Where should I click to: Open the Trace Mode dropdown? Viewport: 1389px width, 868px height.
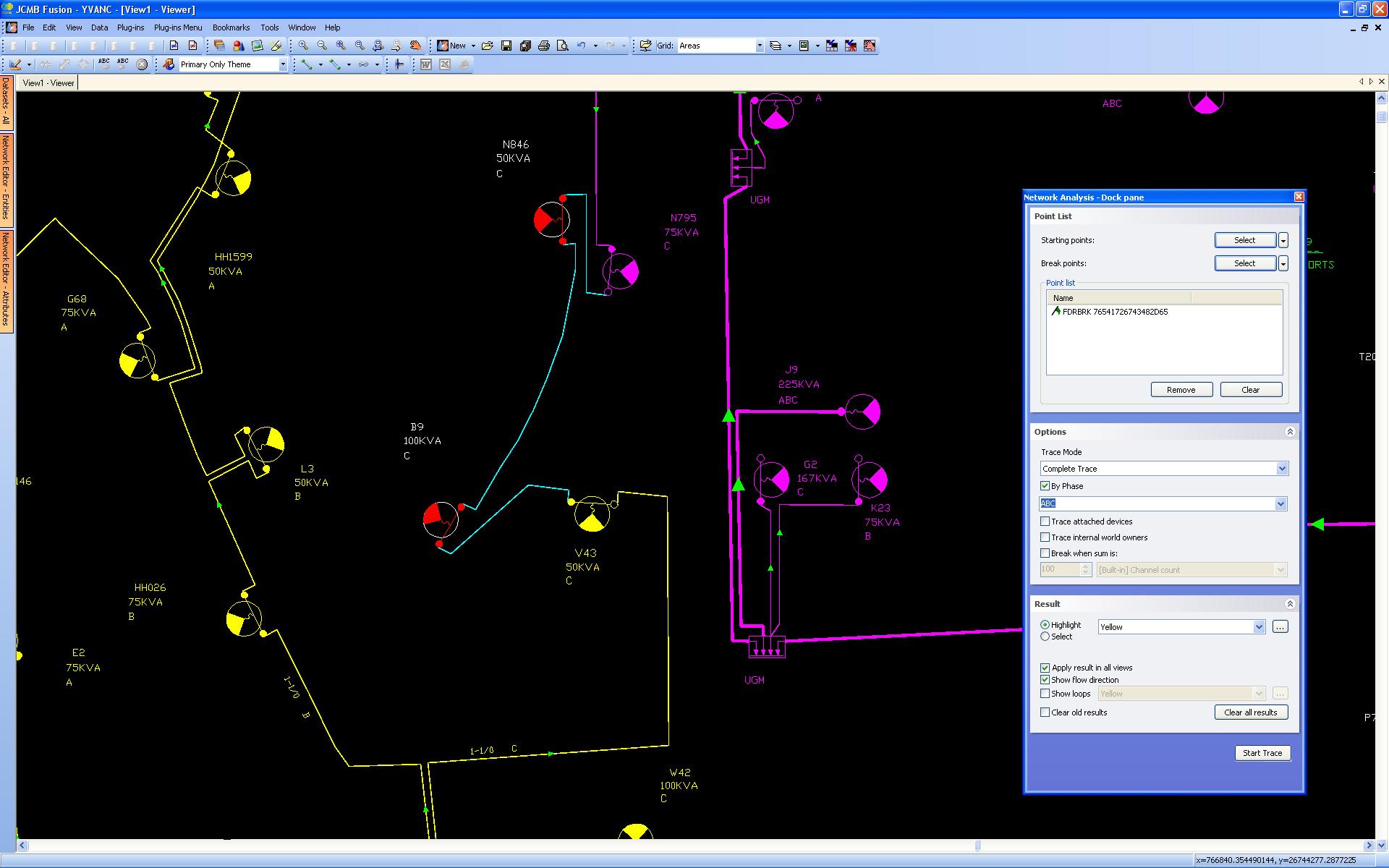point(1282,469)
